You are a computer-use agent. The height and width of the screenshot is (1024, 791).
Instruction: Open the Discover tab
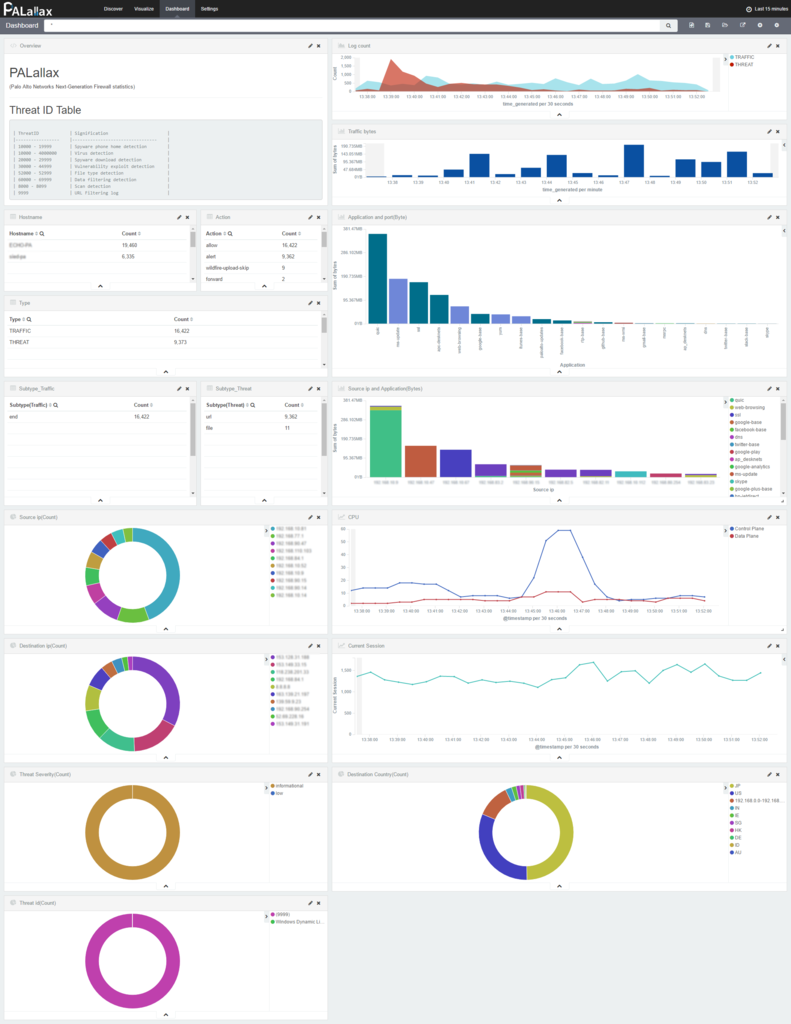pyautogui.click(x=113, y=8)
